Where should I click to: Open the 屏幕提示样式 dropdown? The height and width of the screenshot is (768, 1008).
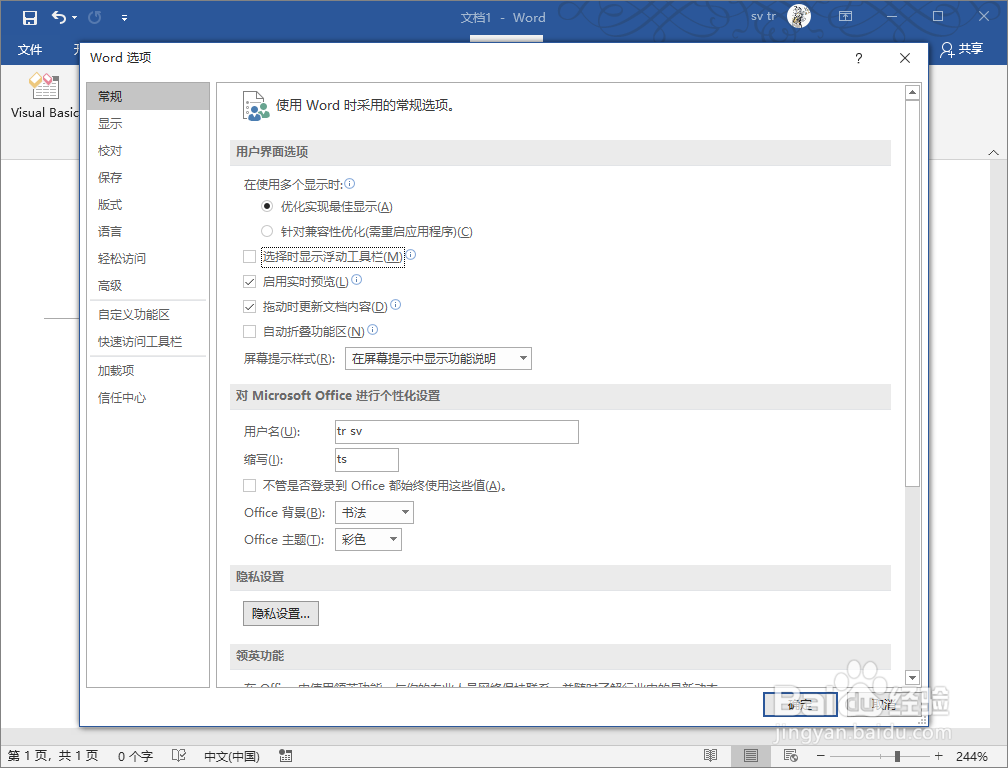pyautogui.click(x=438, y=359)
